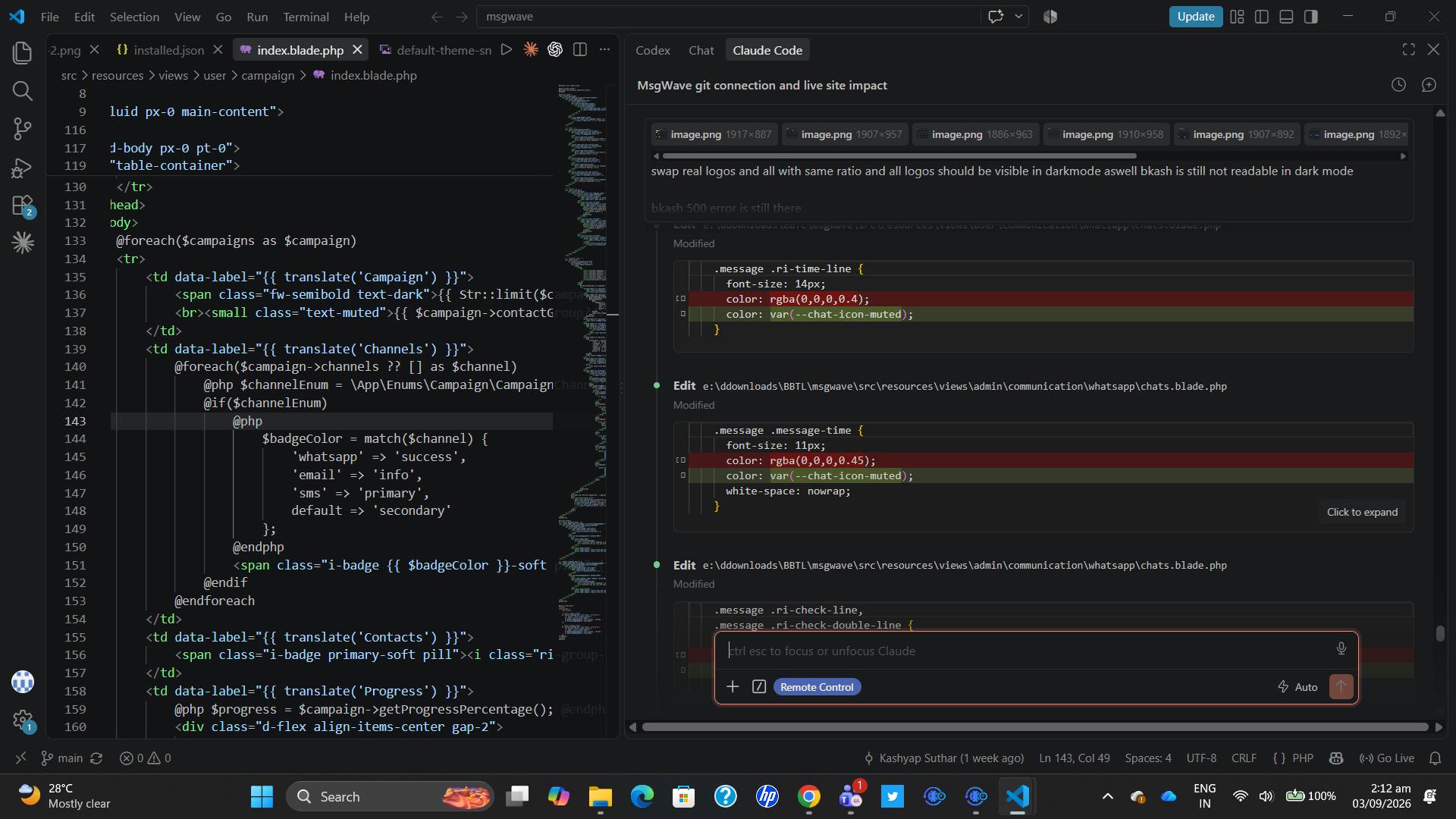The image size is (1456, 819).
Task: Open the Extensions view
Action: (23, 206)
